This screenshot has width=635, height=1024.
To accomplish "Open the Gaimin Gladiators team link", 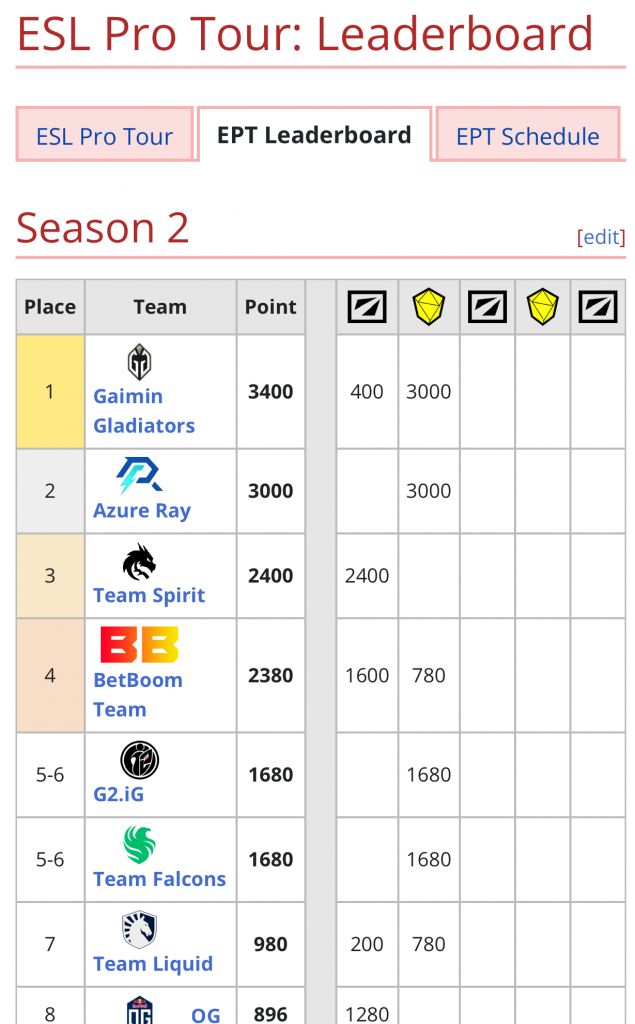I will pos(144,411).
